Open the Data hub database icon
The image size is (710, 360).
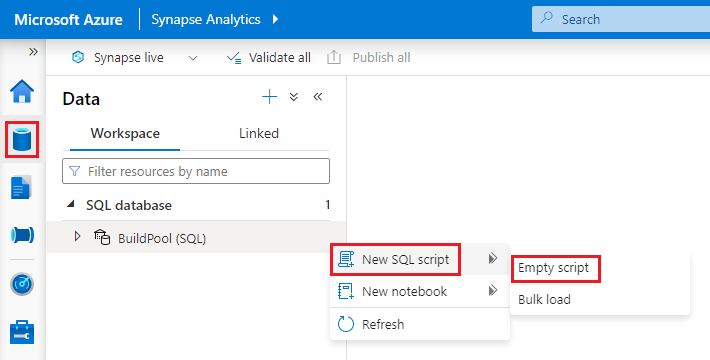(22, 139)
